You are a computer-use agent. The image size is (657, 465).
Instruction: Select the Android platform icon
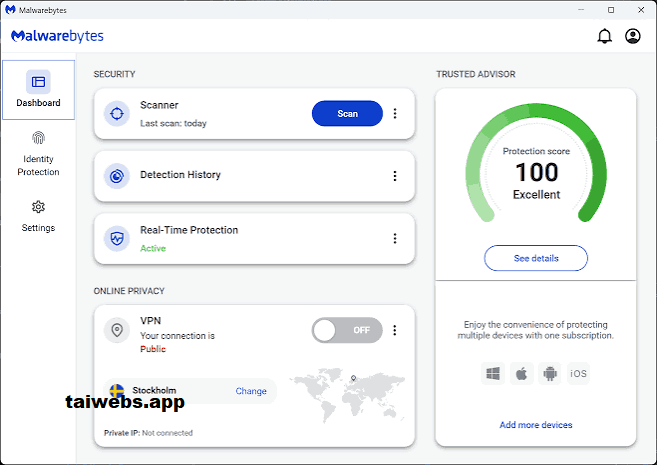point(550,373)
